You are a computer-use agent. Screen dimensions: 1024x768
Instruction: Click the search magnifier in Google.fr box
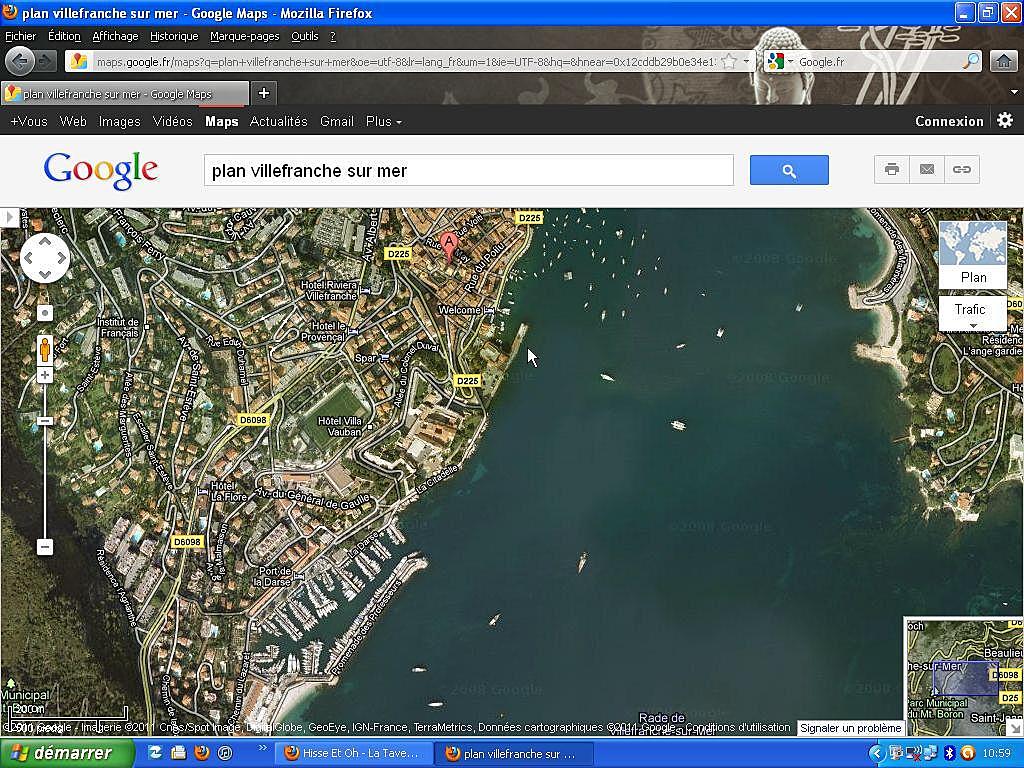pos(972,62)
